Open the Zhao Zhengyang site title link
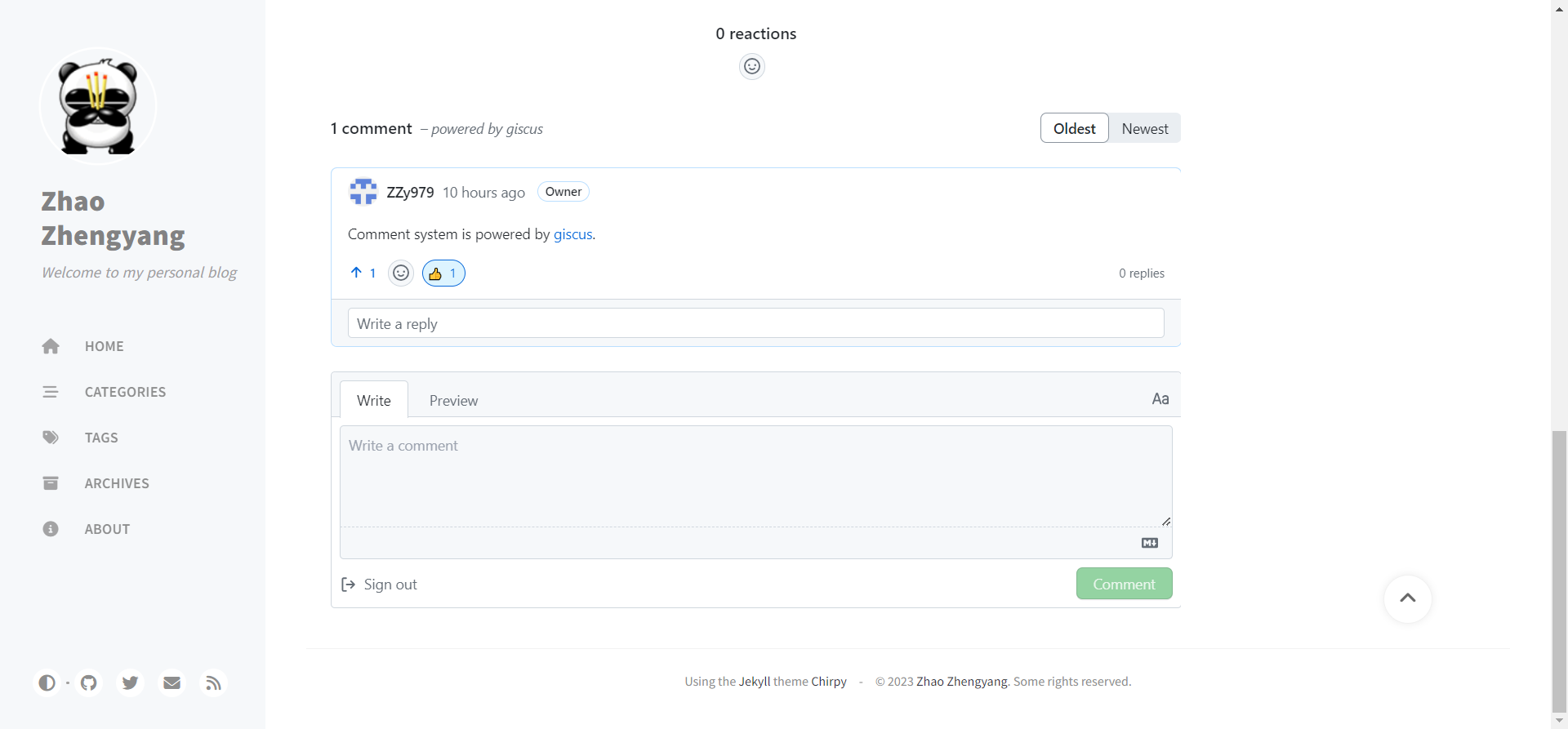This screenshot has height=729, width=1568. 113,218
